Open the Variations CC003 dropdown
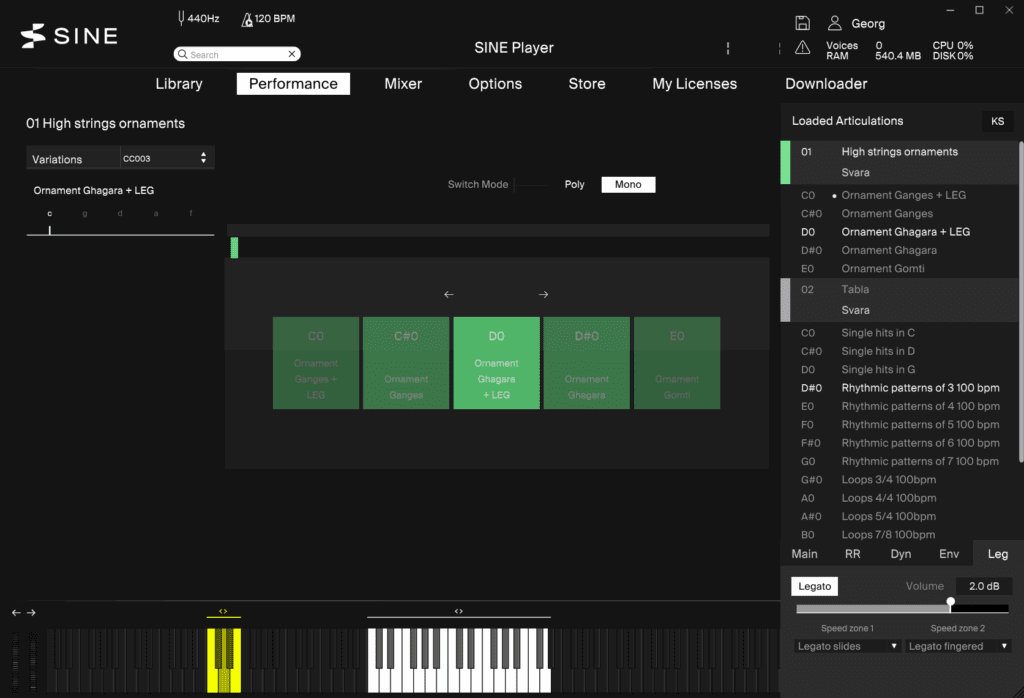 (167, 158)
